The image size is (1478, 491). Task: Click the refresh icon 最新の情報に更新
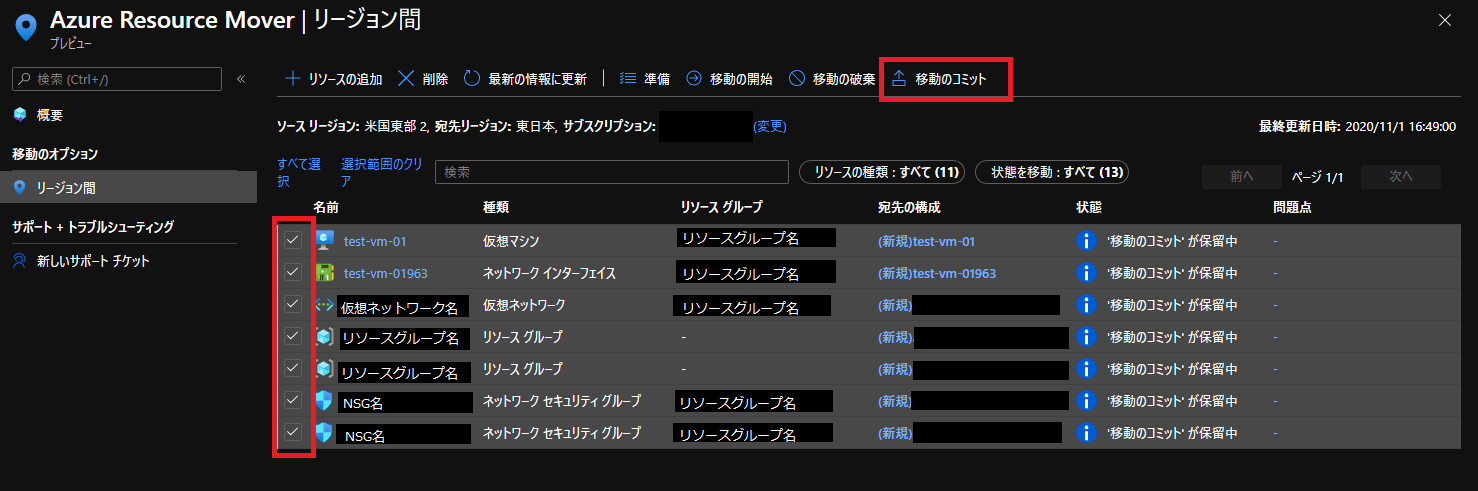coord(472,78)
